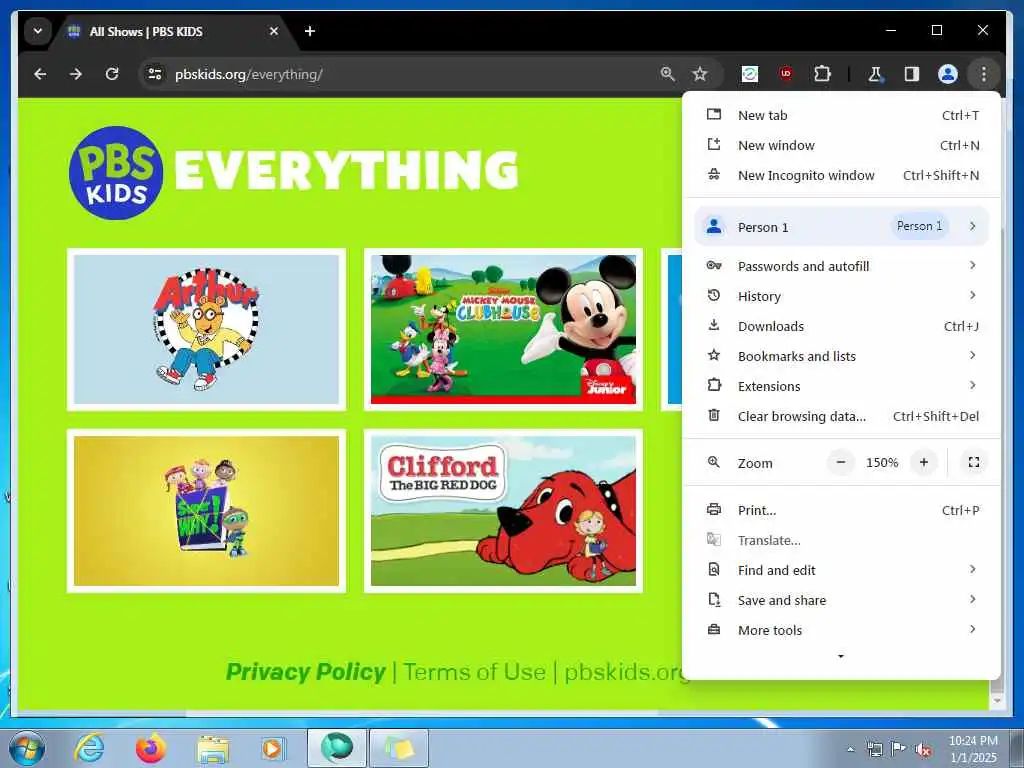Expand the History submenu
This screenshot has height=768, width=1024.
(841, 296)
